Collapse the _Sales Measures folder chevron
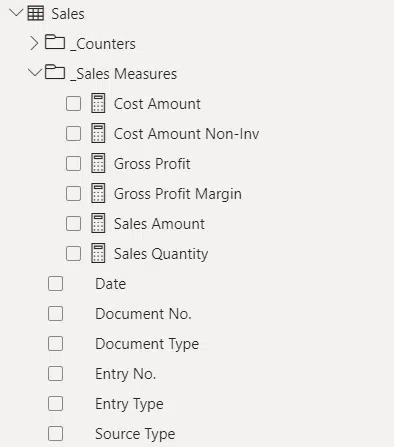This screenshot has height=447, width=394. (35, 72)
